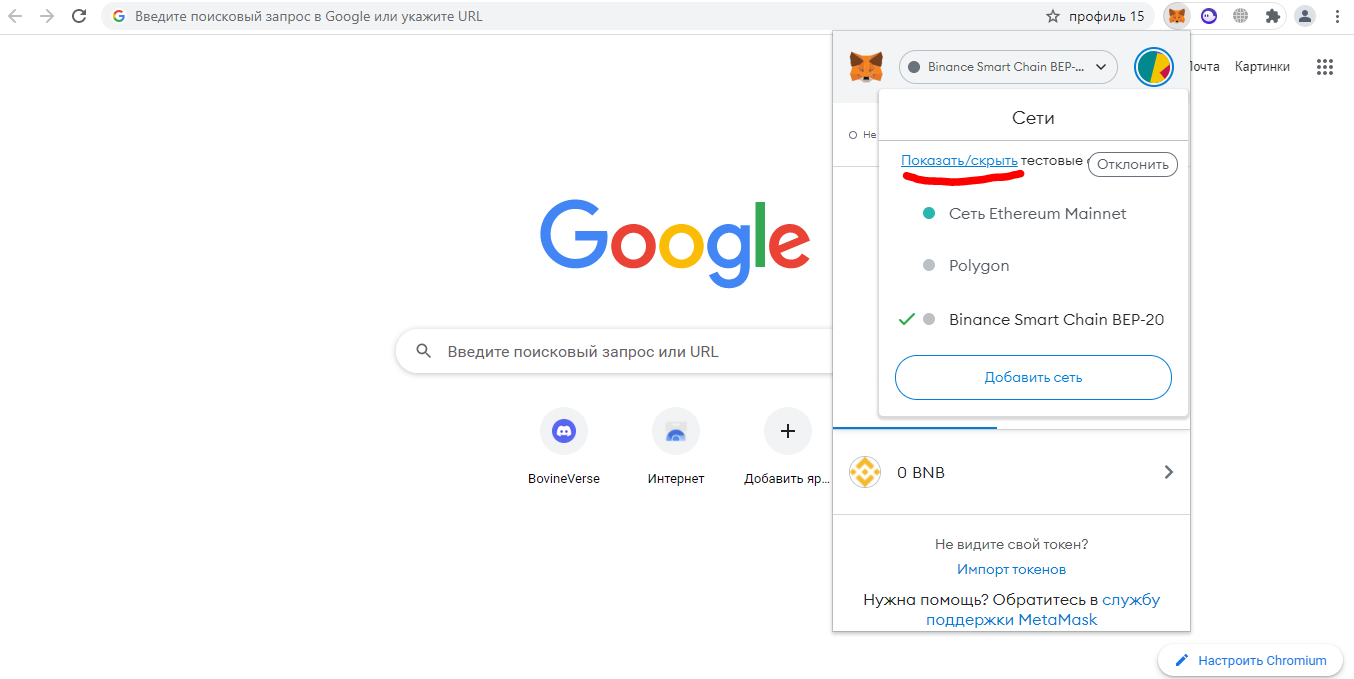Viewport: 1354px width, 679px height.
Task: Open the gray globe extension icon
Action: (1241, 16)
